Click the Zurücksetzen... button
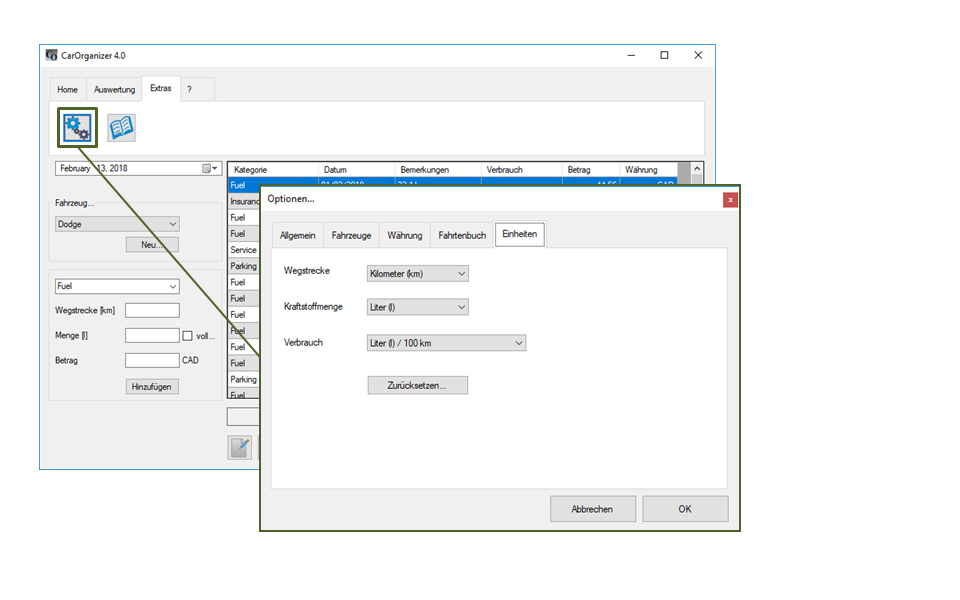This screenshot has height=600, width=960. click(417, 385)
